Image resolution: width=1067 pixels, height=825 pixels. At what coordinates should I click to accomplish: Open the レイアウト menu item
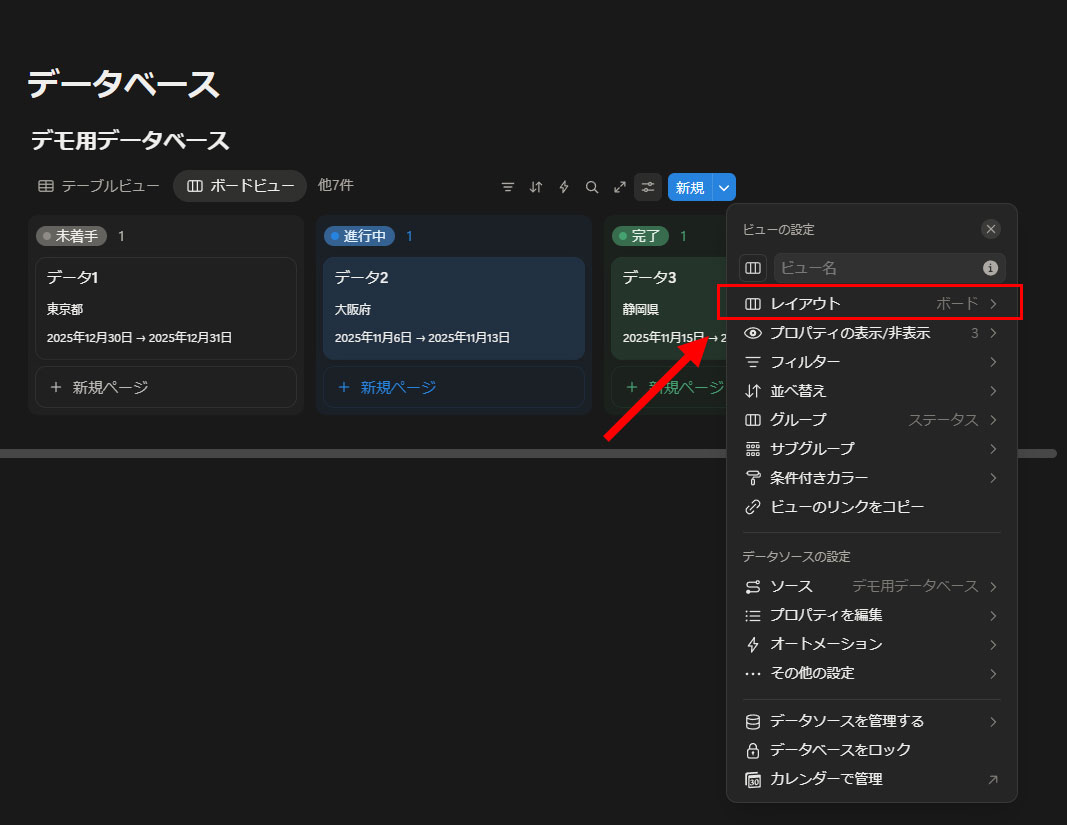[870, 303]
